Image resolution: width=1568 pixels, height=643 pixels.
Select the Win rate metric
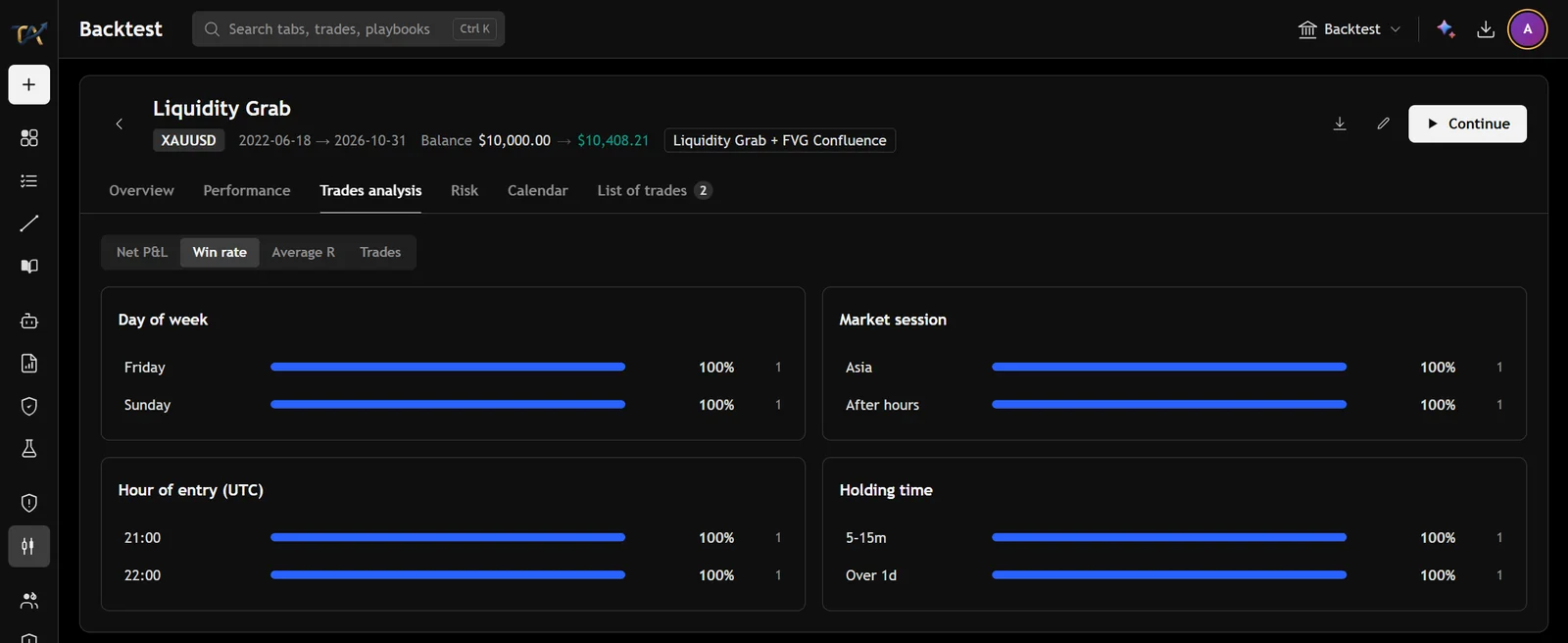click(220, 252)
